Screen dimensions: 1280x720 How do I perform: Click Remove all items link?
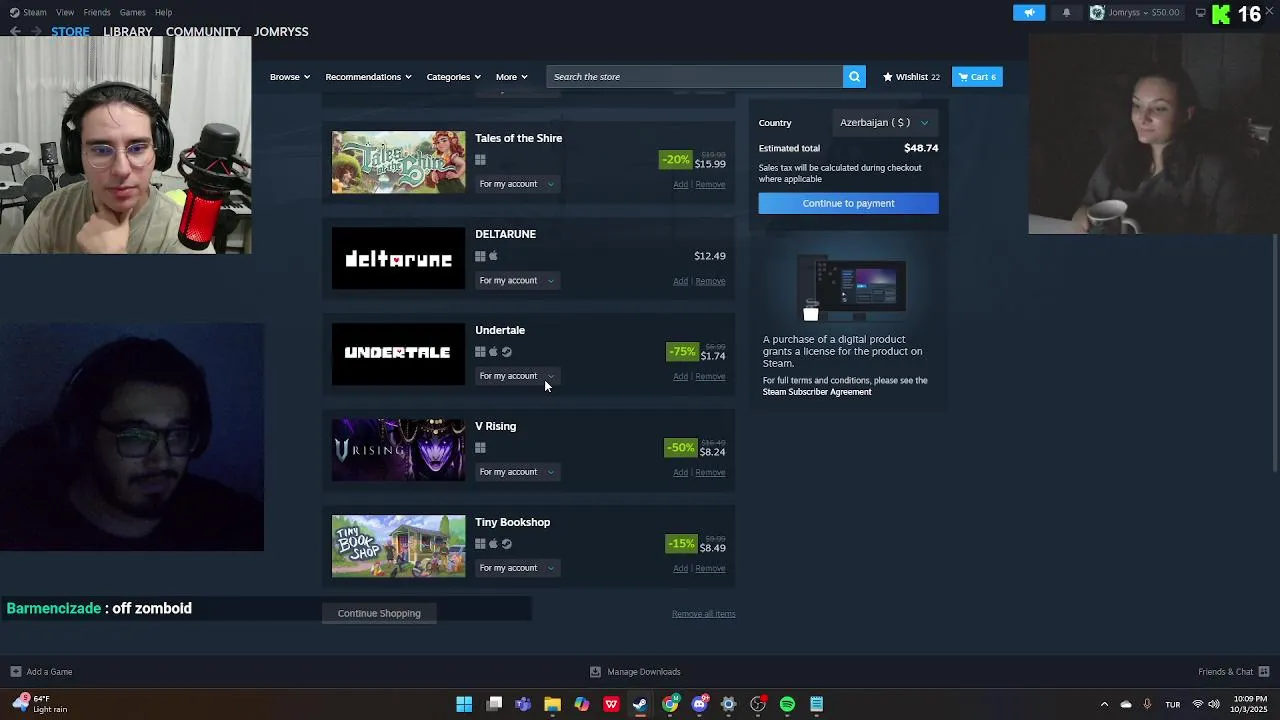(703, 614)
